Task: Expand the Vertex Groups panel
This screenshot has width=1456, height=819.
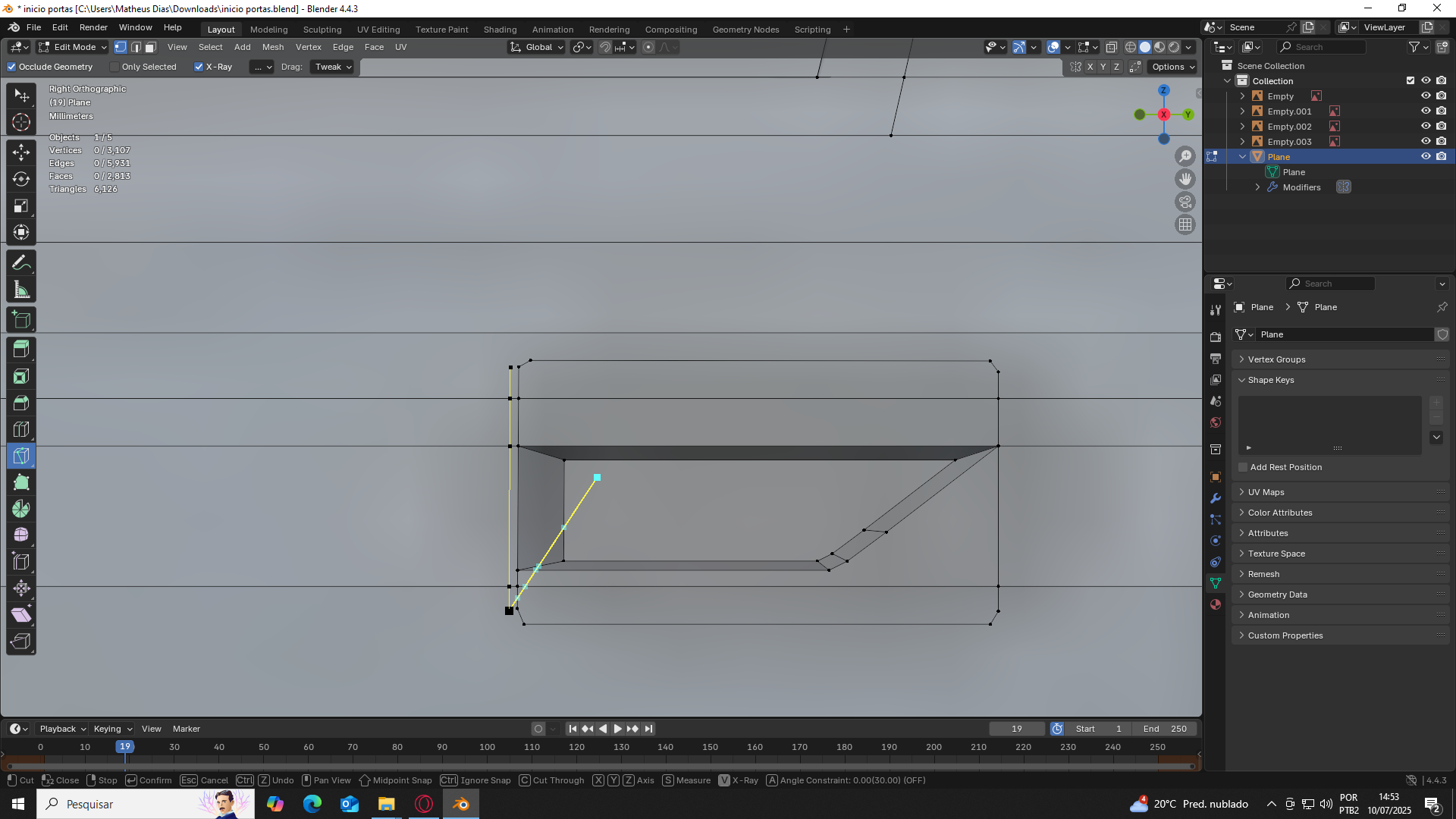Action: (x=1276, y=359)
